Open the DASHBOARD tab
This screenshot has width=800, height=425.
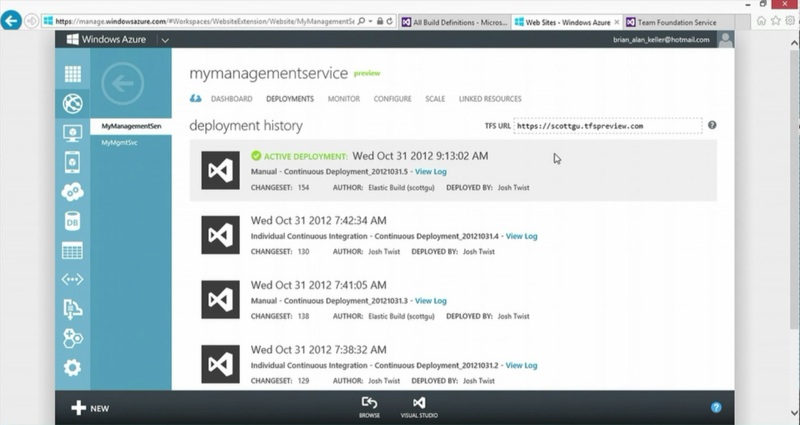pyautogui.click(x=232, y=98)
